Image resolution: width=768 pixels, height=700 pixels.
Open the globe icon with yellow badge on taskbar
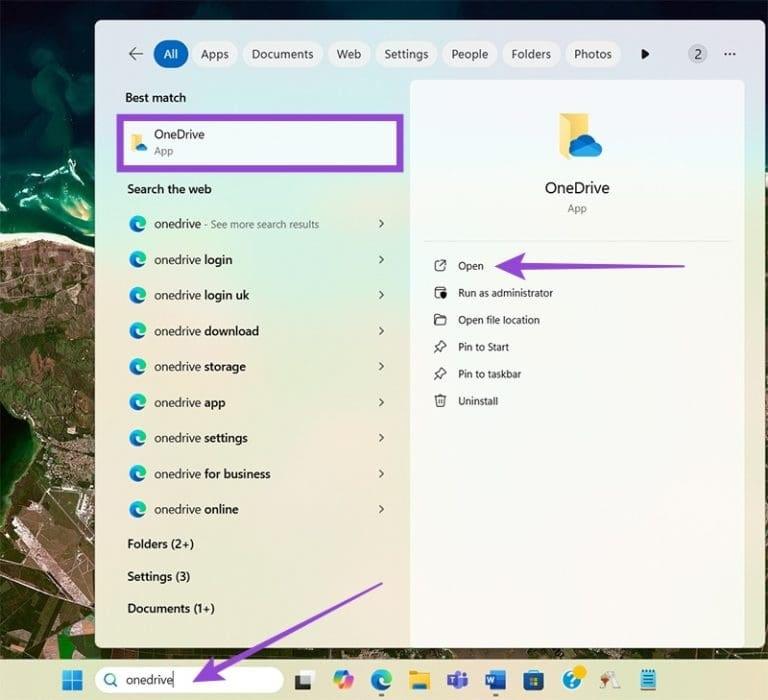(573, 678)
